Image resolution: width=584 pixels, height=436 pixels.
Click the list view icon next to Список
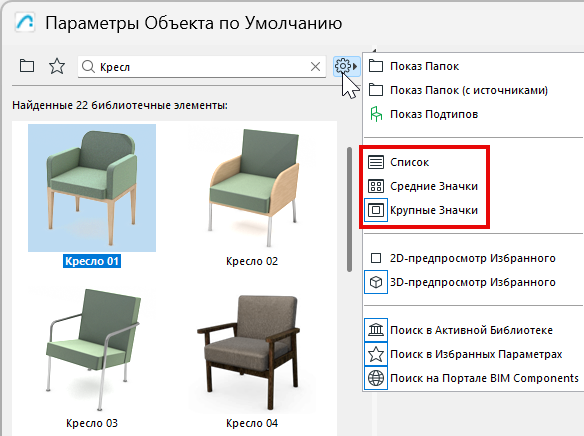pos(376,162)
